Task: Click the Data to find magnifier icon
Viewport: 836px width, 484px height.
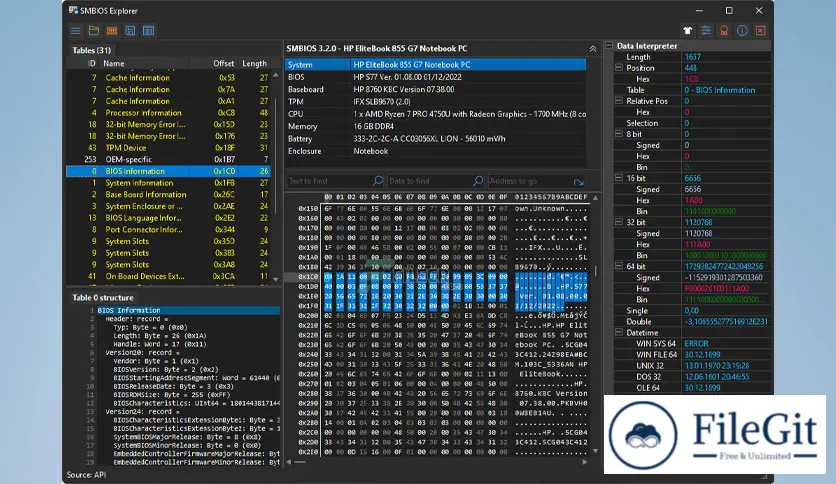Action: point(478,181)
